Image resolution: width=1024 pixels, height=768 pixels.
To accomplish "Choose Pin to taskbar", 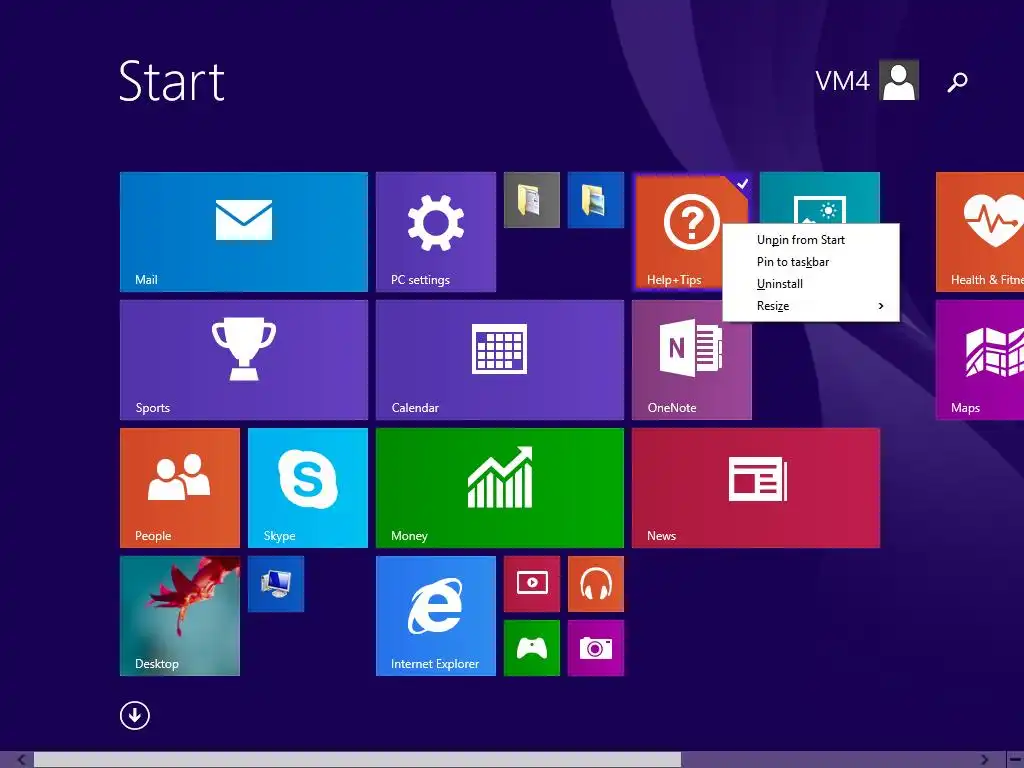I will click(810, 262).
